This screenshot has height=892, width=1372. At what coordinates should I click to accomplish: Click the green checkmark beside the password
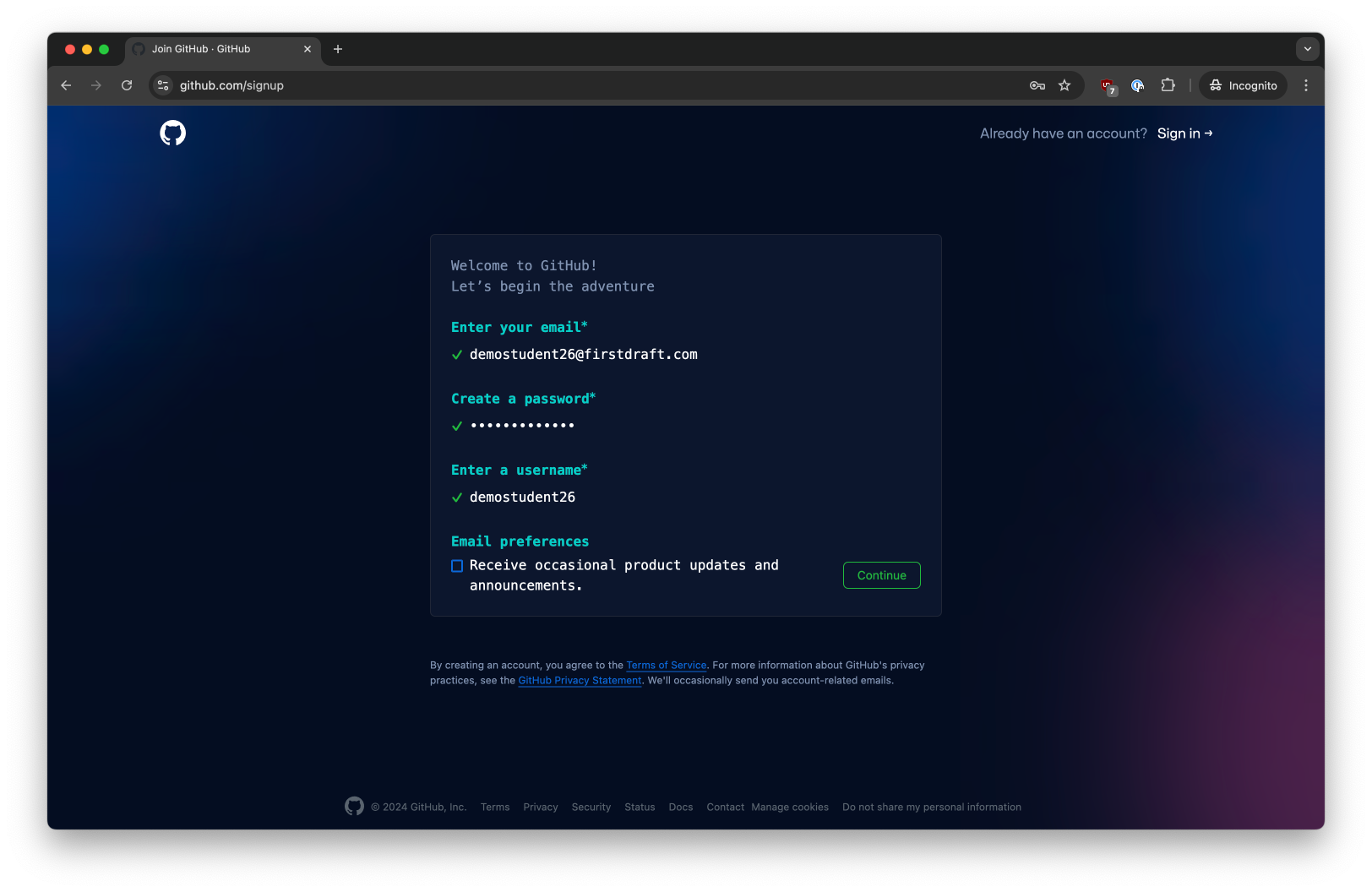tap(457, 426)
